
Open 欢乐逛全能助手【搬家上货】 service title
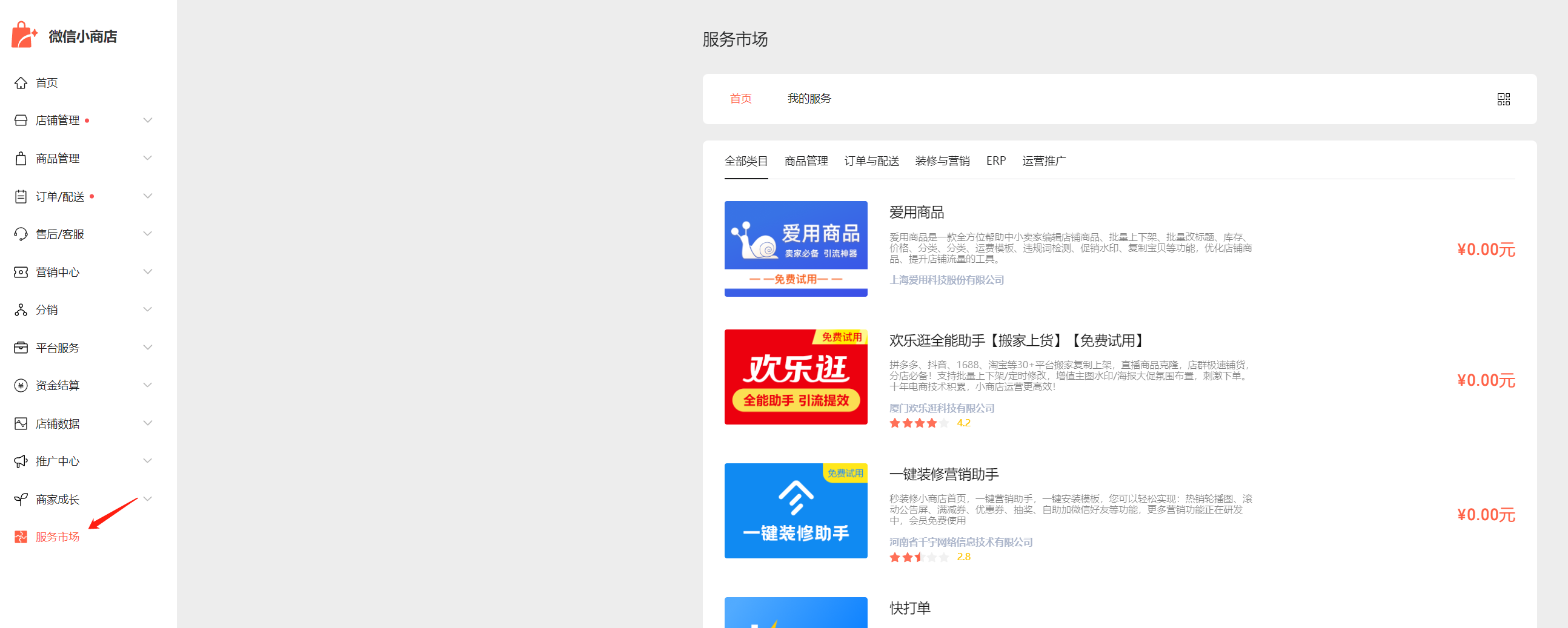click(1019, 341)
